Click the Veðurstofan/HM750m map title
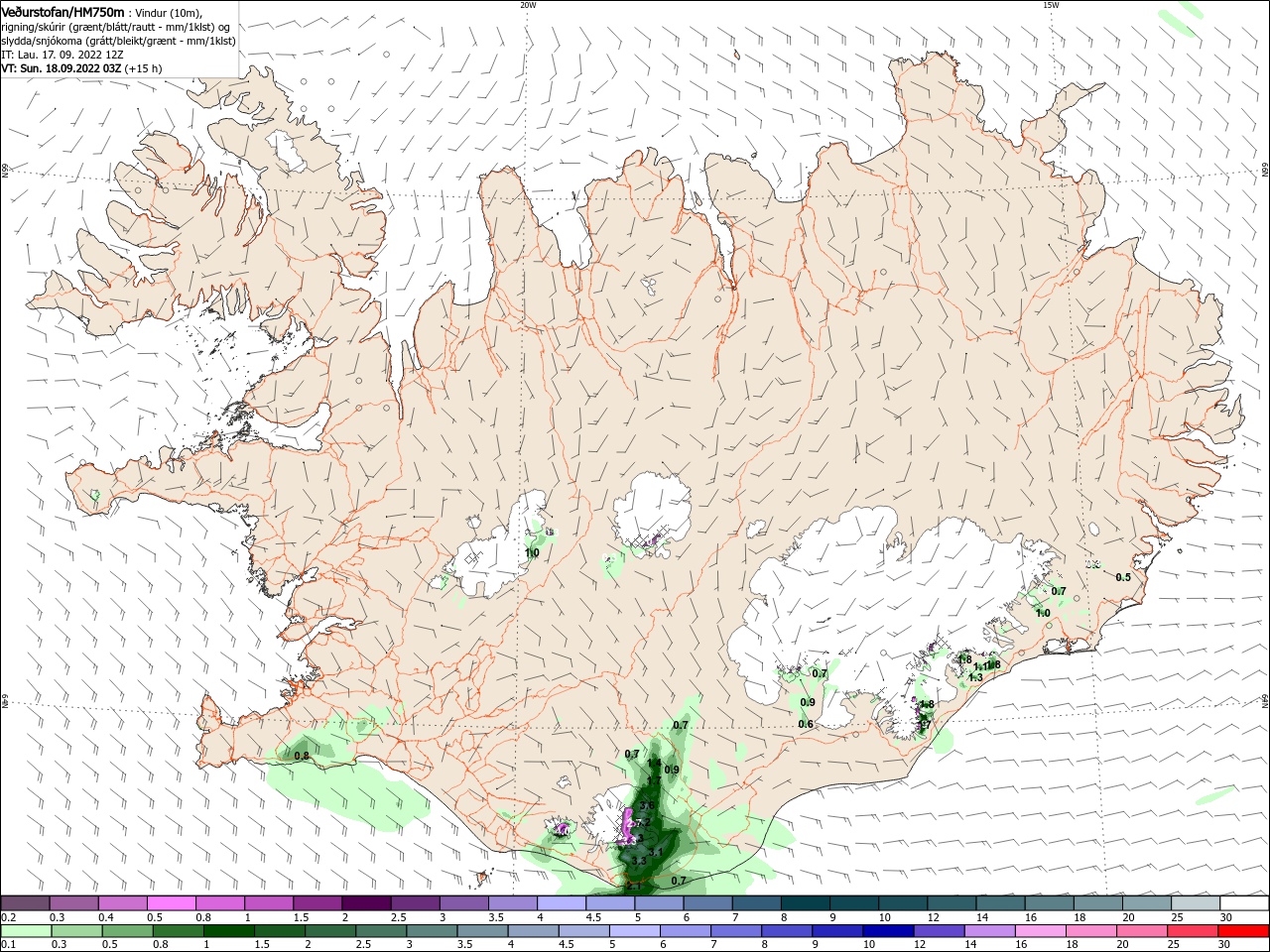Image resolution: width=1270 pixels, height=952 pixels. click(x=63, y=11)
